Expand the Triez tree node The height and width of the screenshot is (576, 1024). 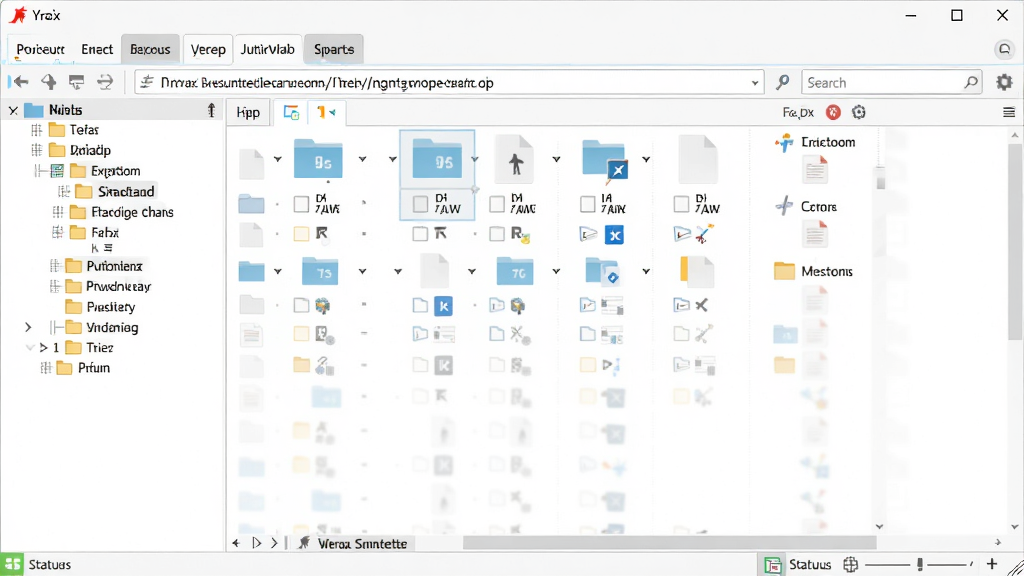pos(44,347)
